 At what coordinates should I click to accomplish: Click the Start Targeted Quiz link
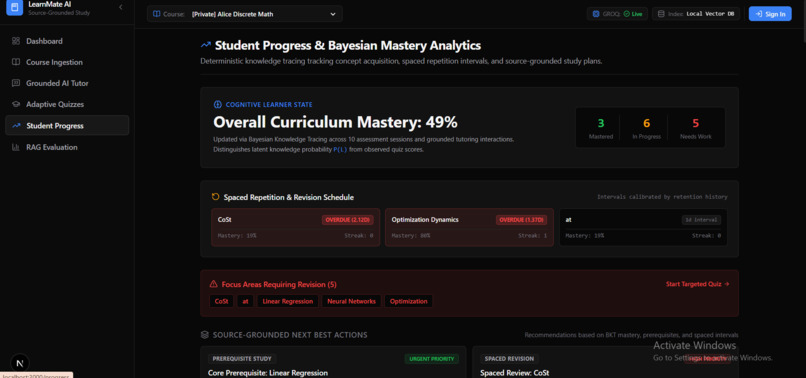(x=697, y=284)
